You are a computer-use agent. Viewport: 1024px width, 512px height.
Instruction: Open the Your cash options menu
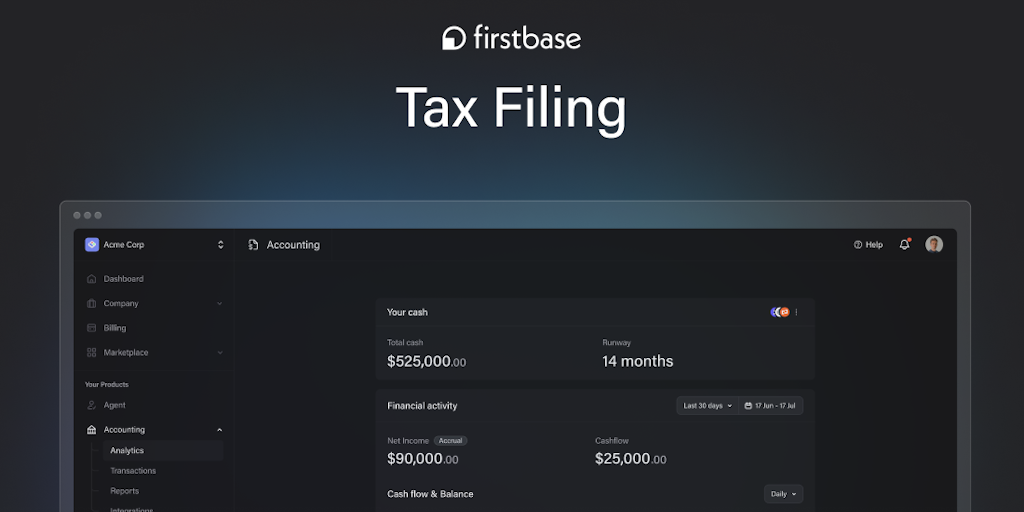(797, 312)
